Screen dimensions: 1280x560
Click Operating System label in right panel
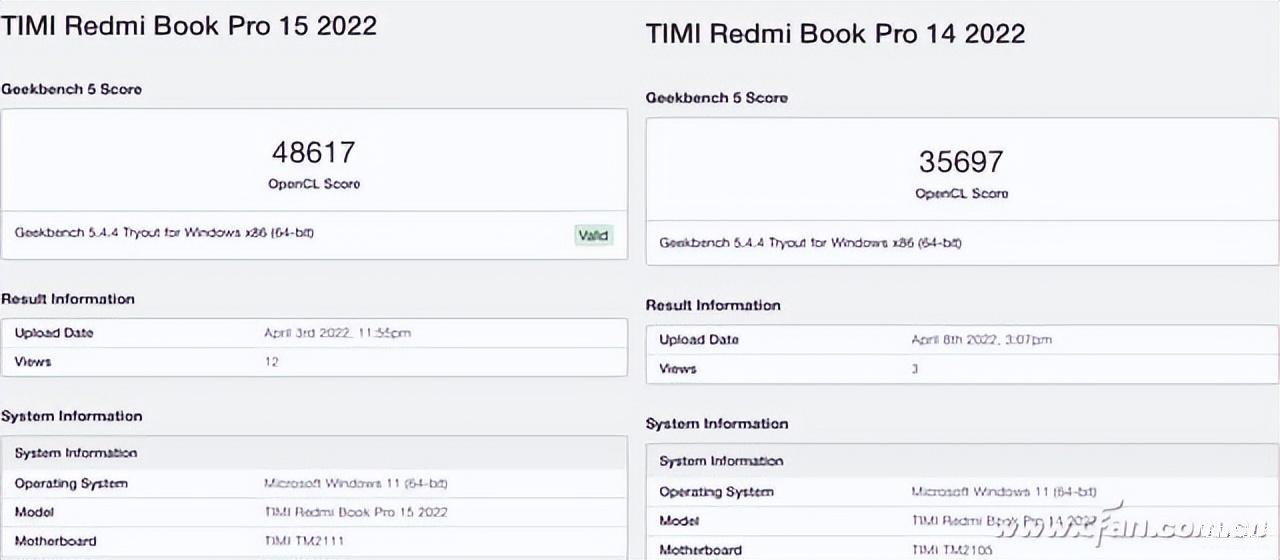coord(717,492)
